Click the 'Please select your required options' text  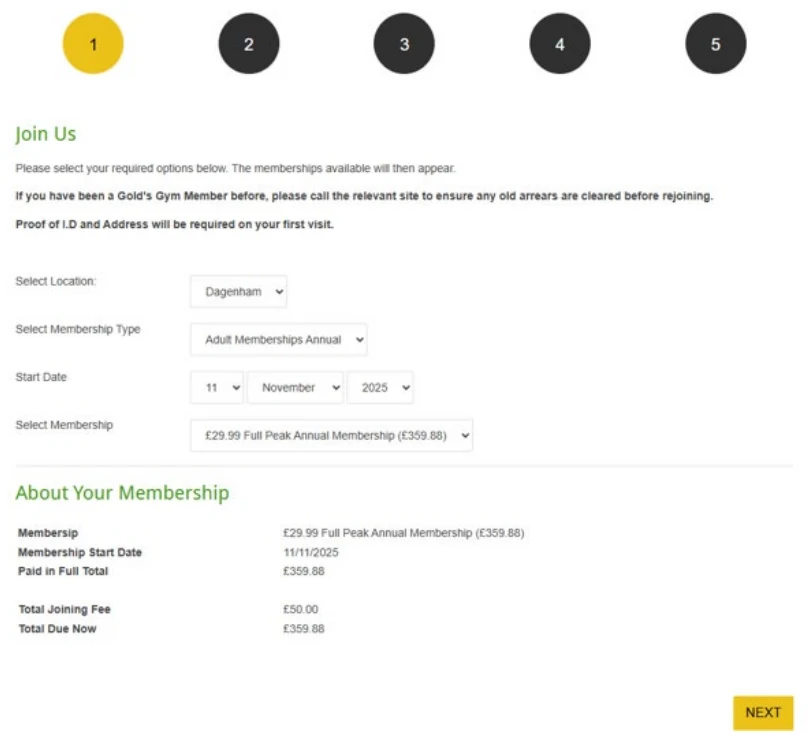coord(236,168)
